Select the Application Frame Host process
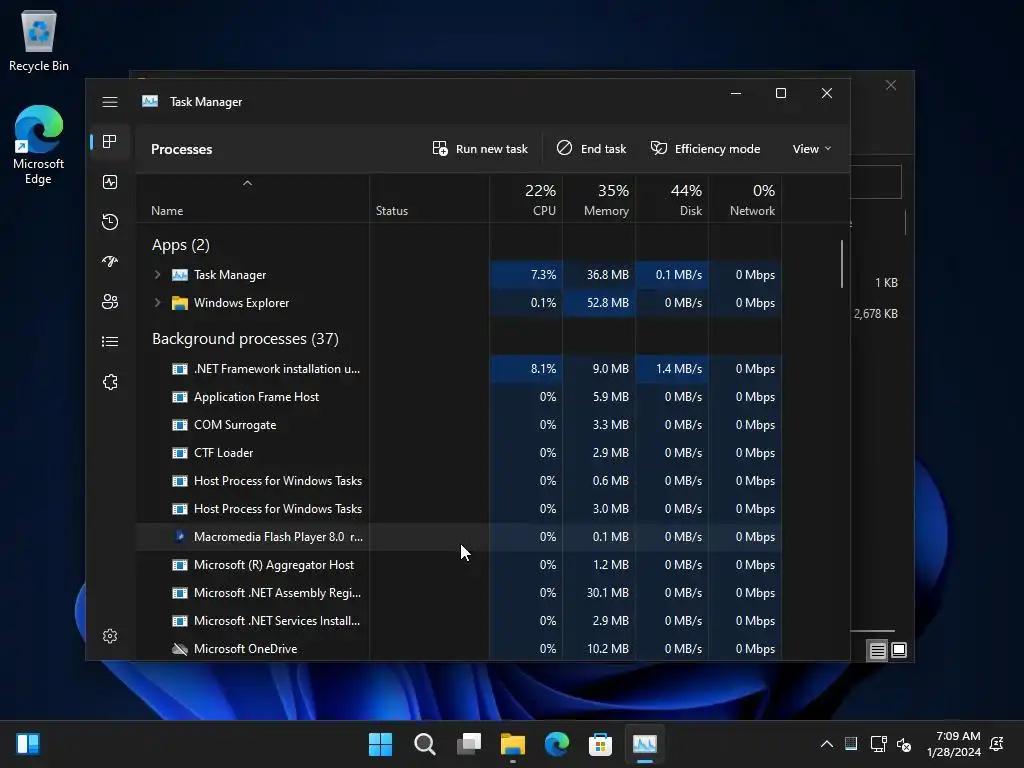The height and width of the screenshot is (768, 1024). (x=458, y=397)
